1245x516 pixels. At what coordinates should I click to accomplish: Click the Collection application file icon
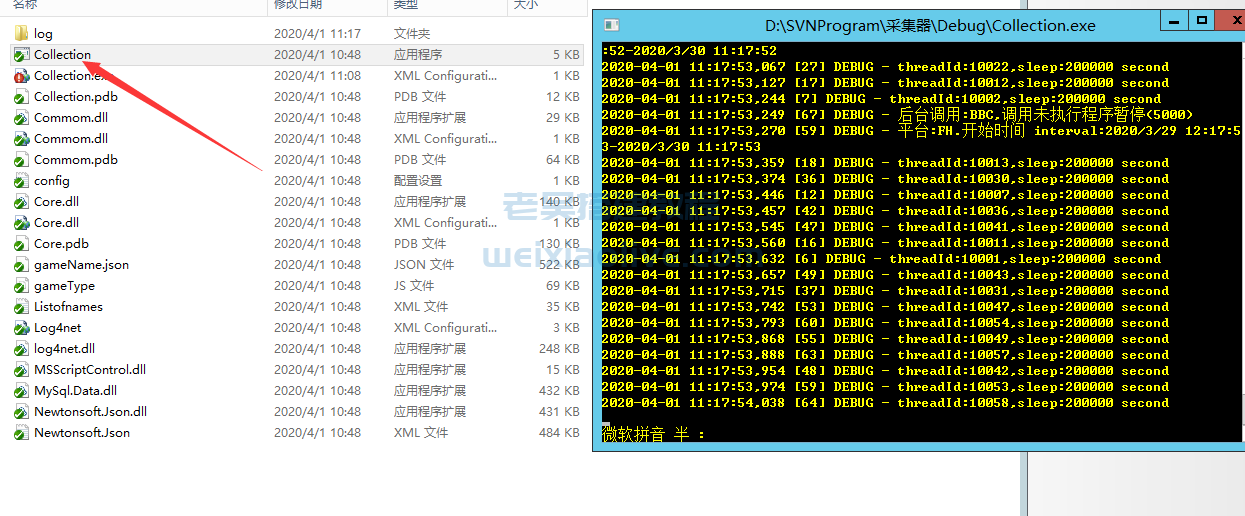[21, 55]
